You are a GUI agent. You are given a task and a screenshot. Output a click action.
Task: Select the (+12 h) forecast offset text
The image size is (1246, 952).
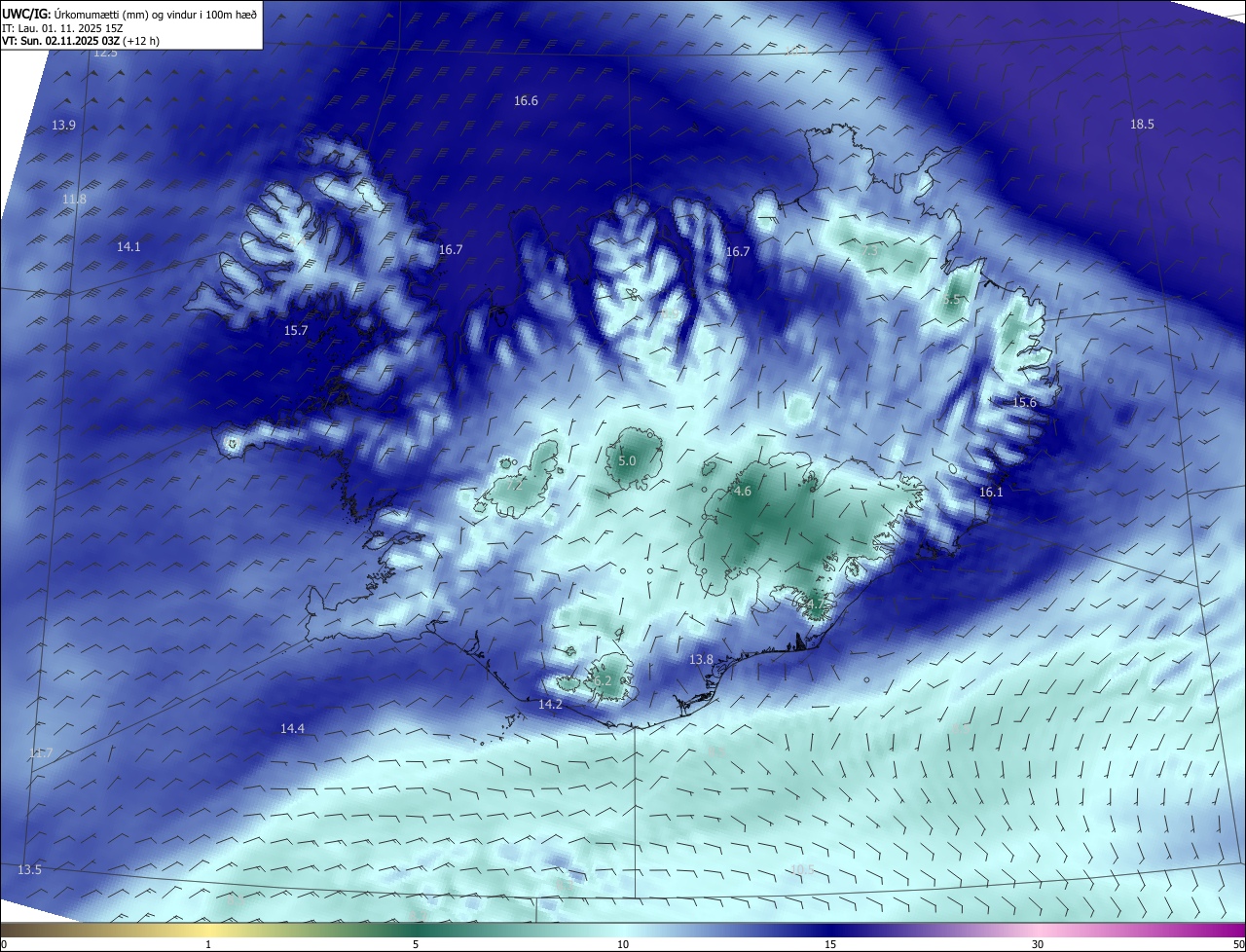tap(142, 41)
